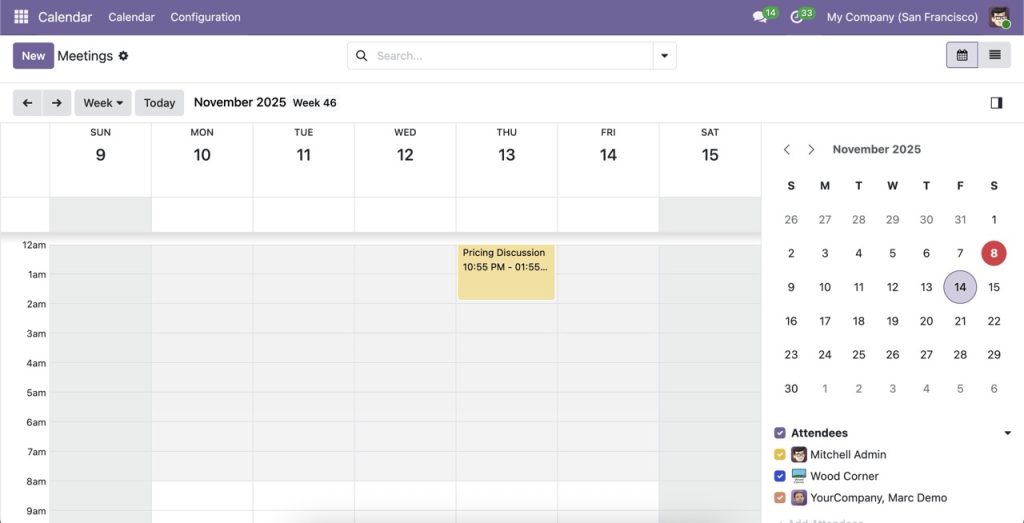Expand the search options dropdown arrow

tap(664, 56)
